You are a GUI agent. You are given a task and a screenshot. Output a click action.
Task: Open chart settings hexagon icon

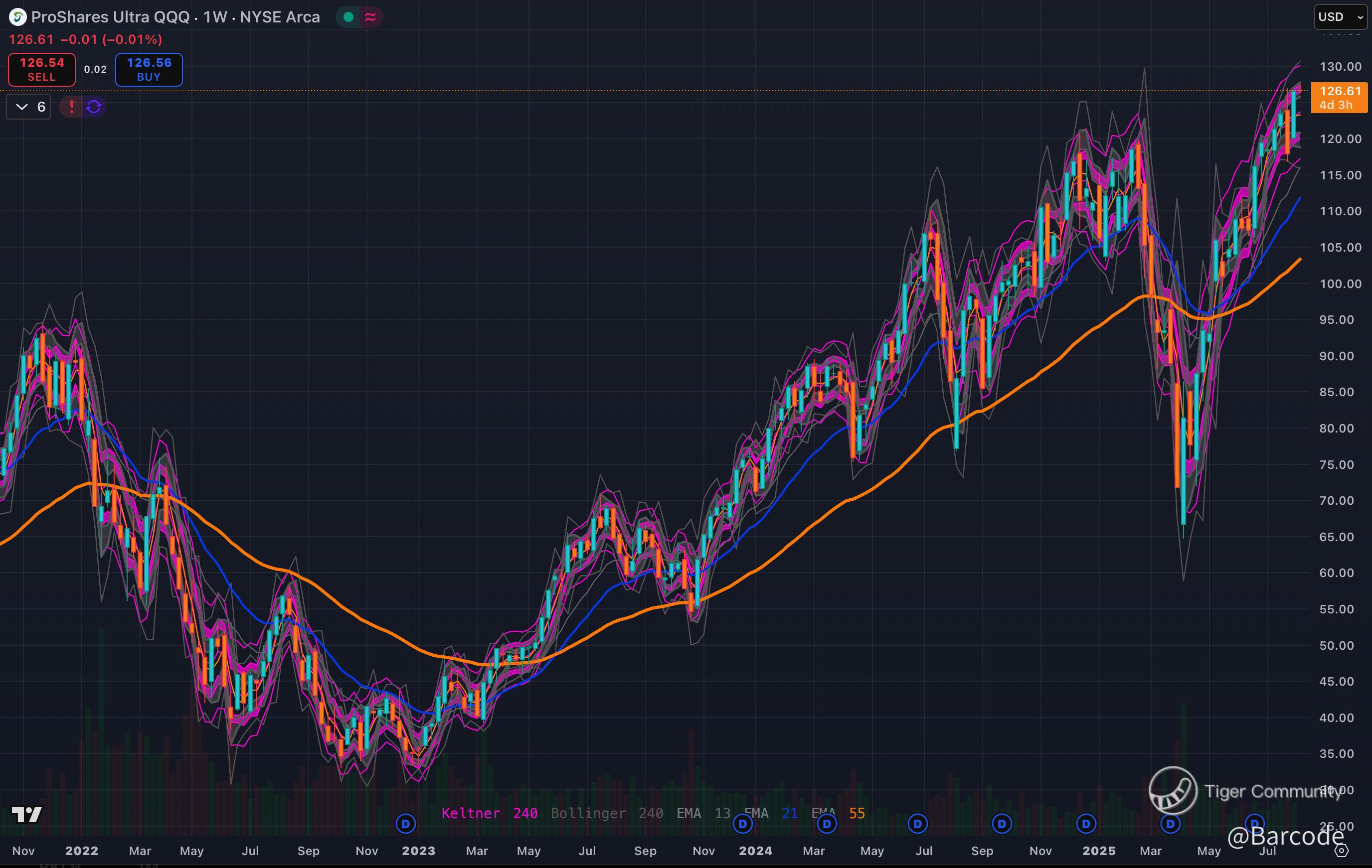[x=1342, y=851]
